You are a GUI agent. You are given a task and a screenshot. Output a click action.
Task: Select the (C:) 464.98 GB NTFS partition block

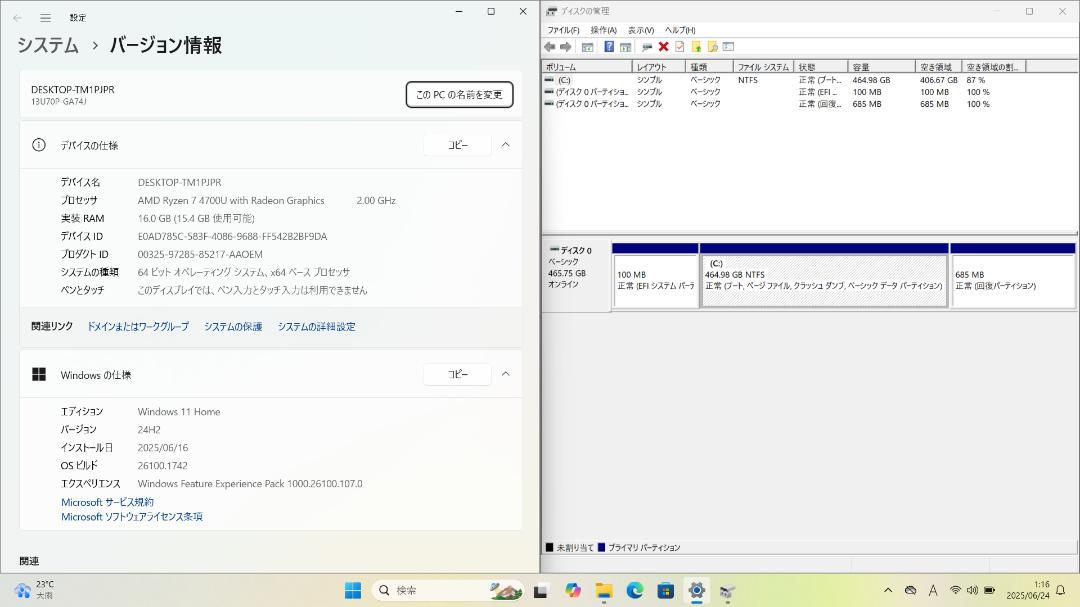point(824,276)
